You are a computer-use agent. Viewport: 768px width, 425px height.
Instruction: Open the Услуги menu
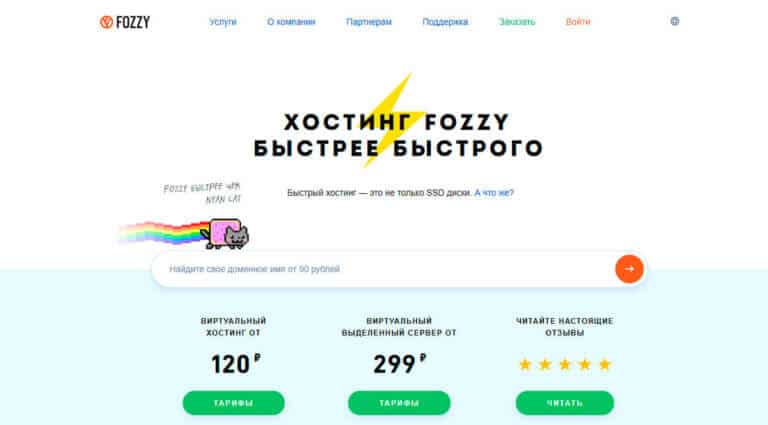click(x=223, y=22)
